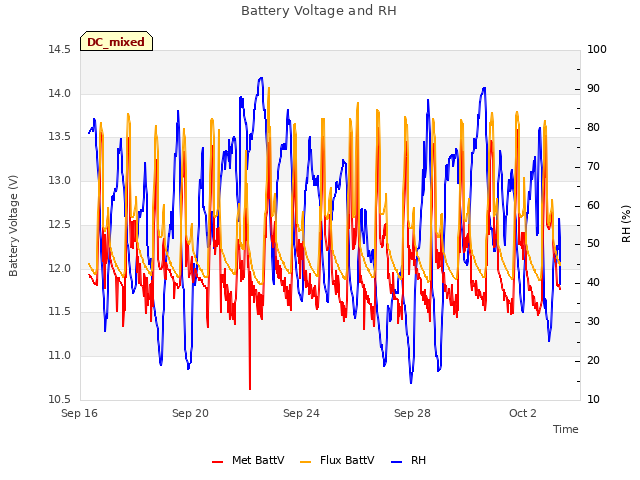Click the Met BattV red legend swatch
Screen dimensions: 640x480
click(218, 462)
